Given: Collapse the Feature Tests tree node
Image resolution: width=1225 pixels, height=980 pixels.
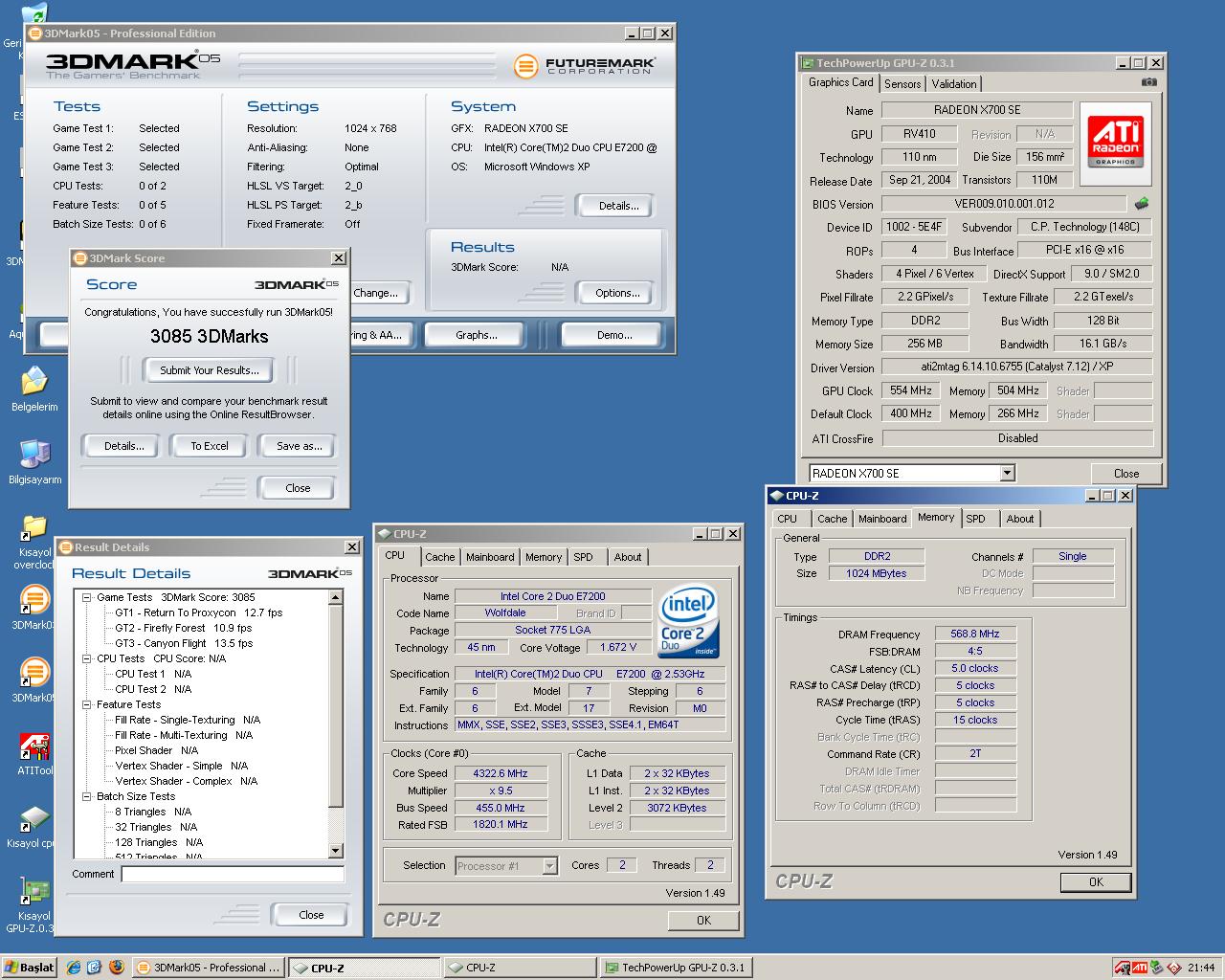Looking at the screenshot, I should (86, 704).
